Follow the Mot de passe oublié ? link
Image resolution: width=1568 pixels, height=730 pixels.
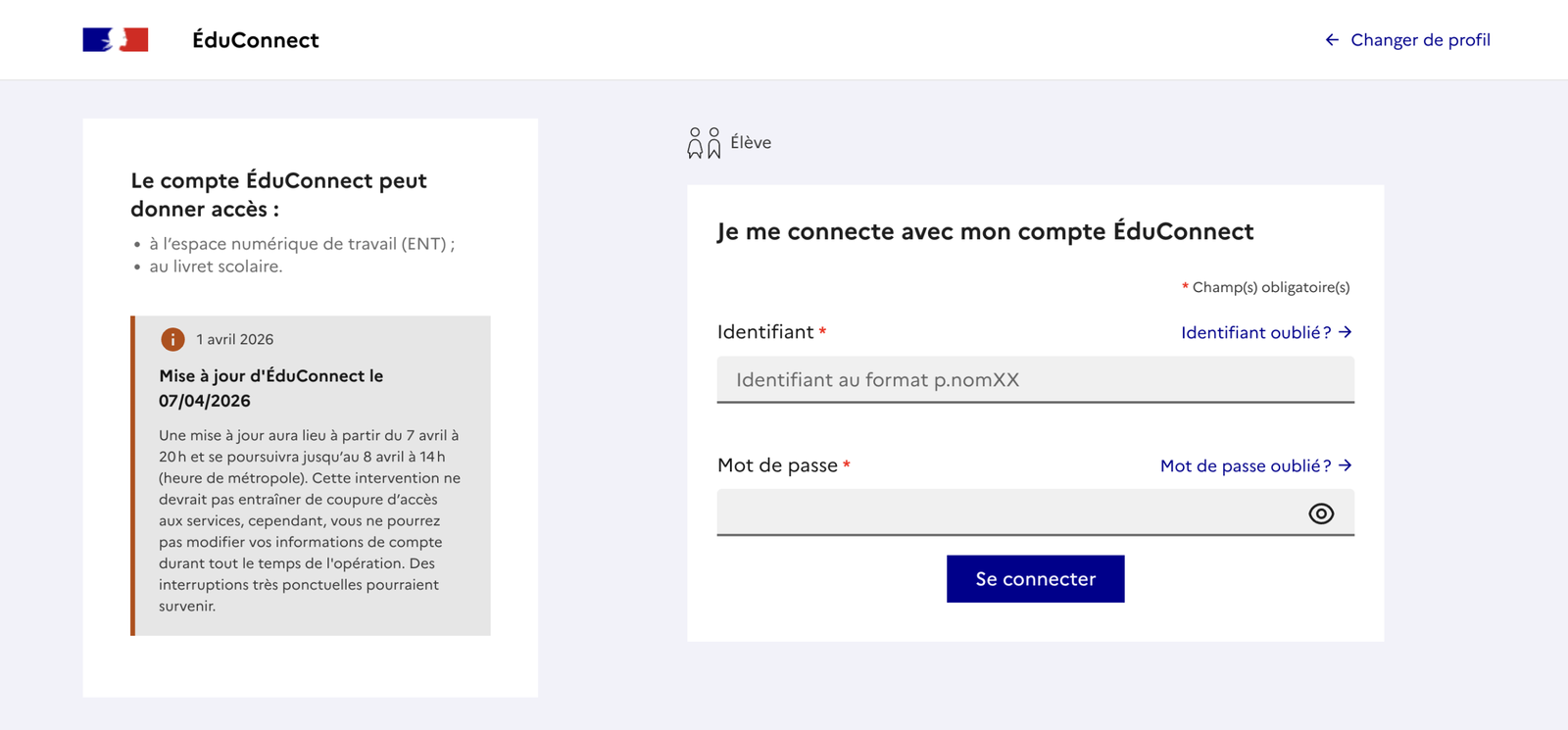click(1245, 466)
